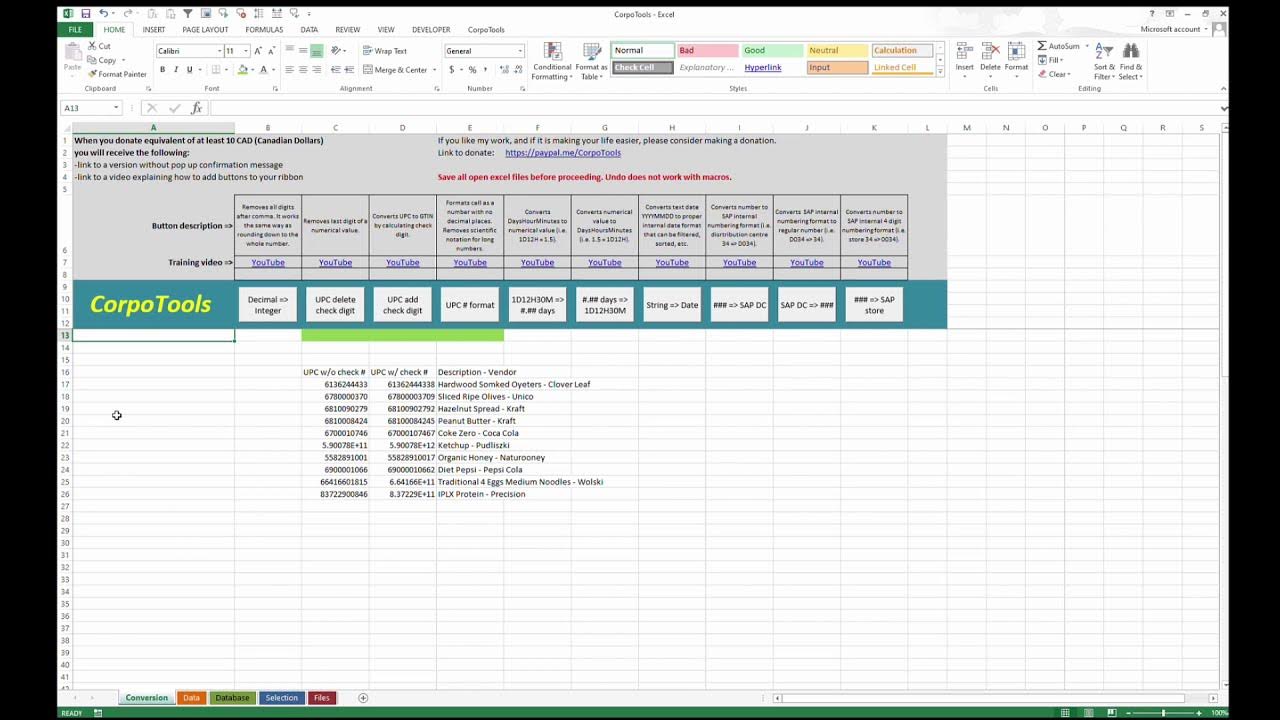
Task: Collapse the ribbon with the chevron
Action: [x=1223, y=89]
